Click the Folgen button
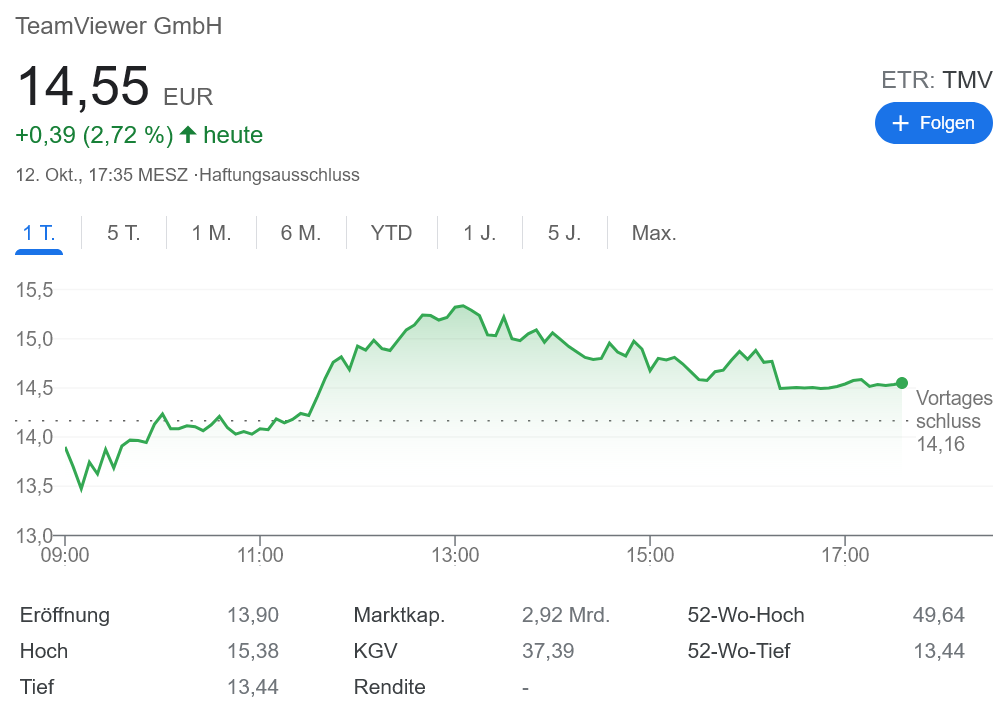The width and height of the screenshot is (993, 725). [x=933, y=123]
